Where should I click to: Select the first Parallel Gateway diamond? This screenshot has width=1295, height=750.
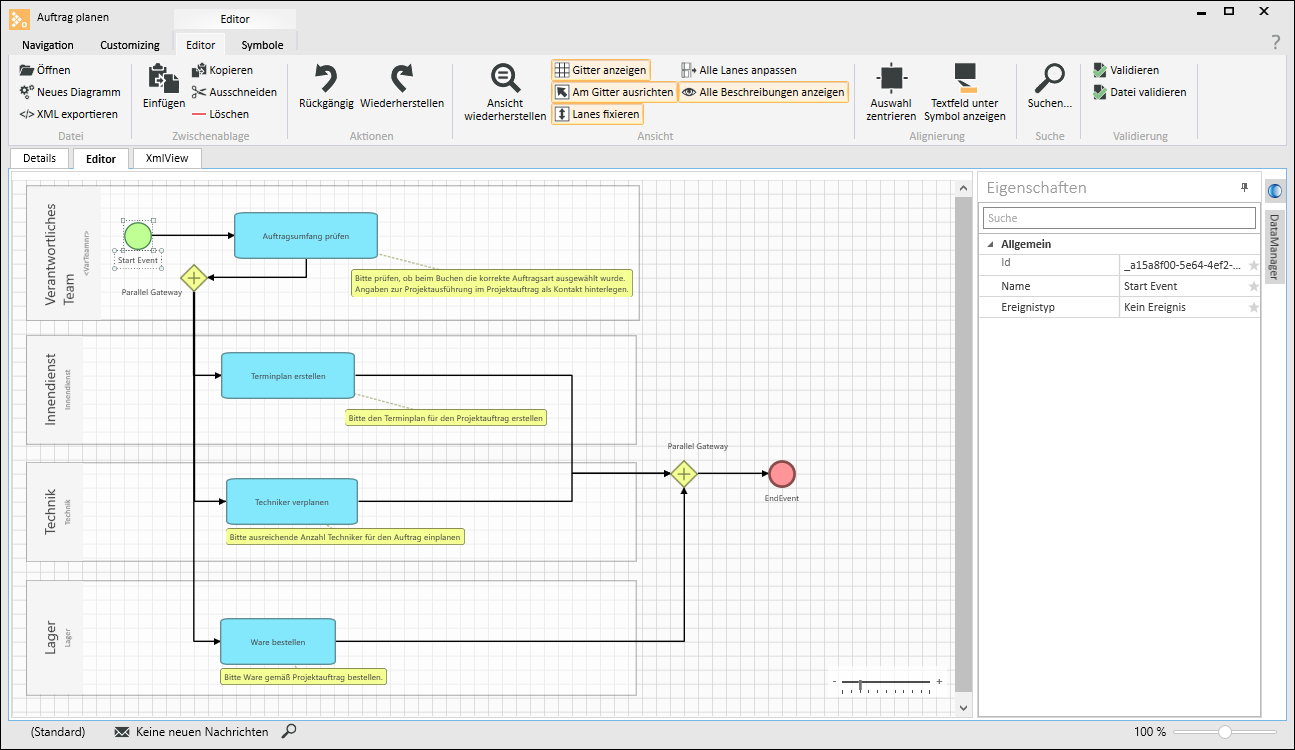[x=193, y=278]
